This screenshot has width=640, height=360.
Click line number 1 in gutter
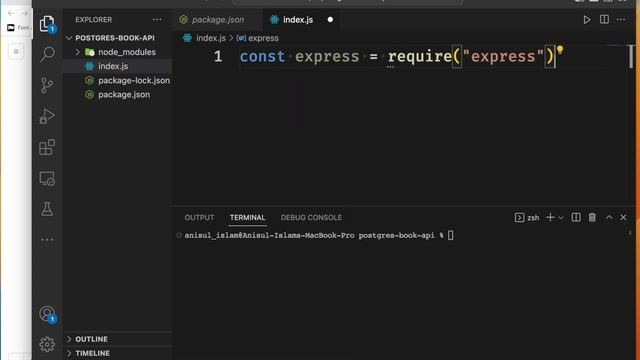(x=218, y=56)
